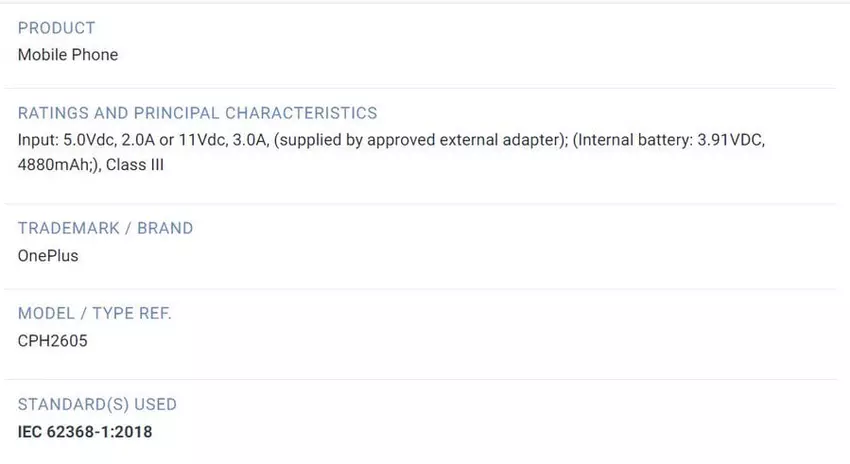850x464 pixels.
Task: Click the Ratings and Principal Characteristics heading
Action: click(197, 113)
